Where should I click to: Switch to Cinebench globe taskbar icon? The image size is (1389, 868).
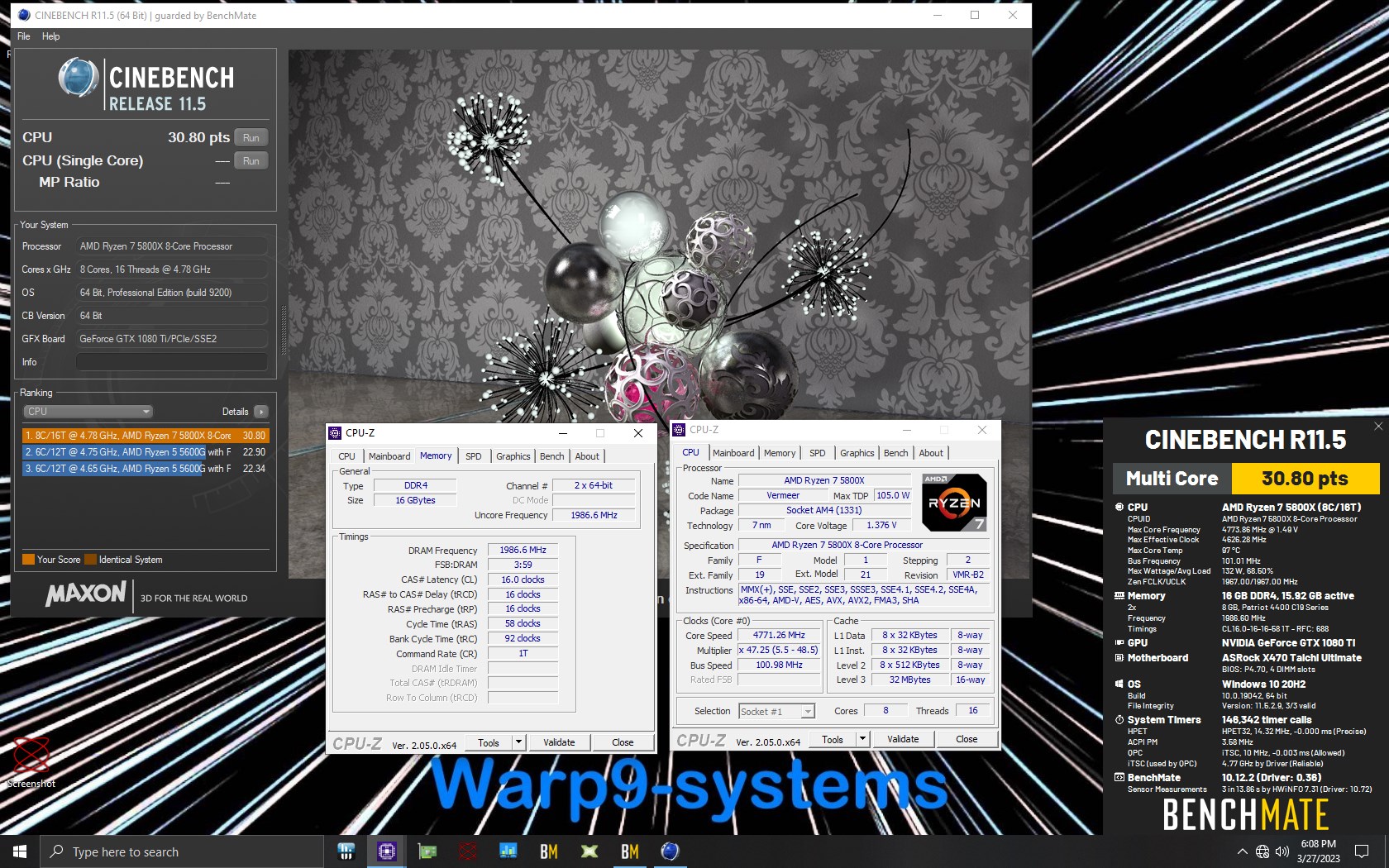(x=671, y=851)
